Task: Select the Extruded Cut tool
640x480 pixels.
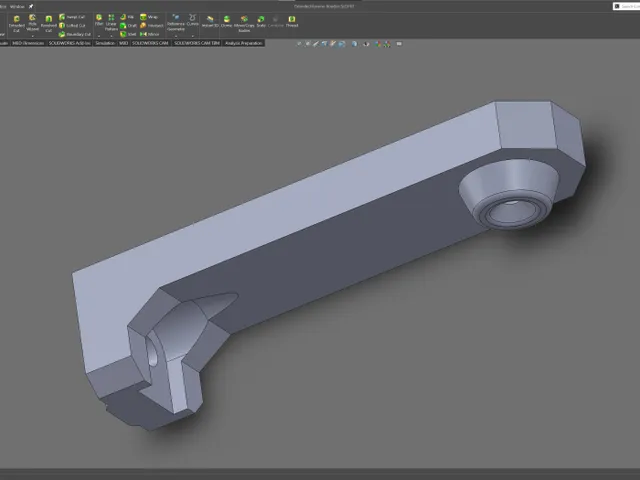Action: 17,24
